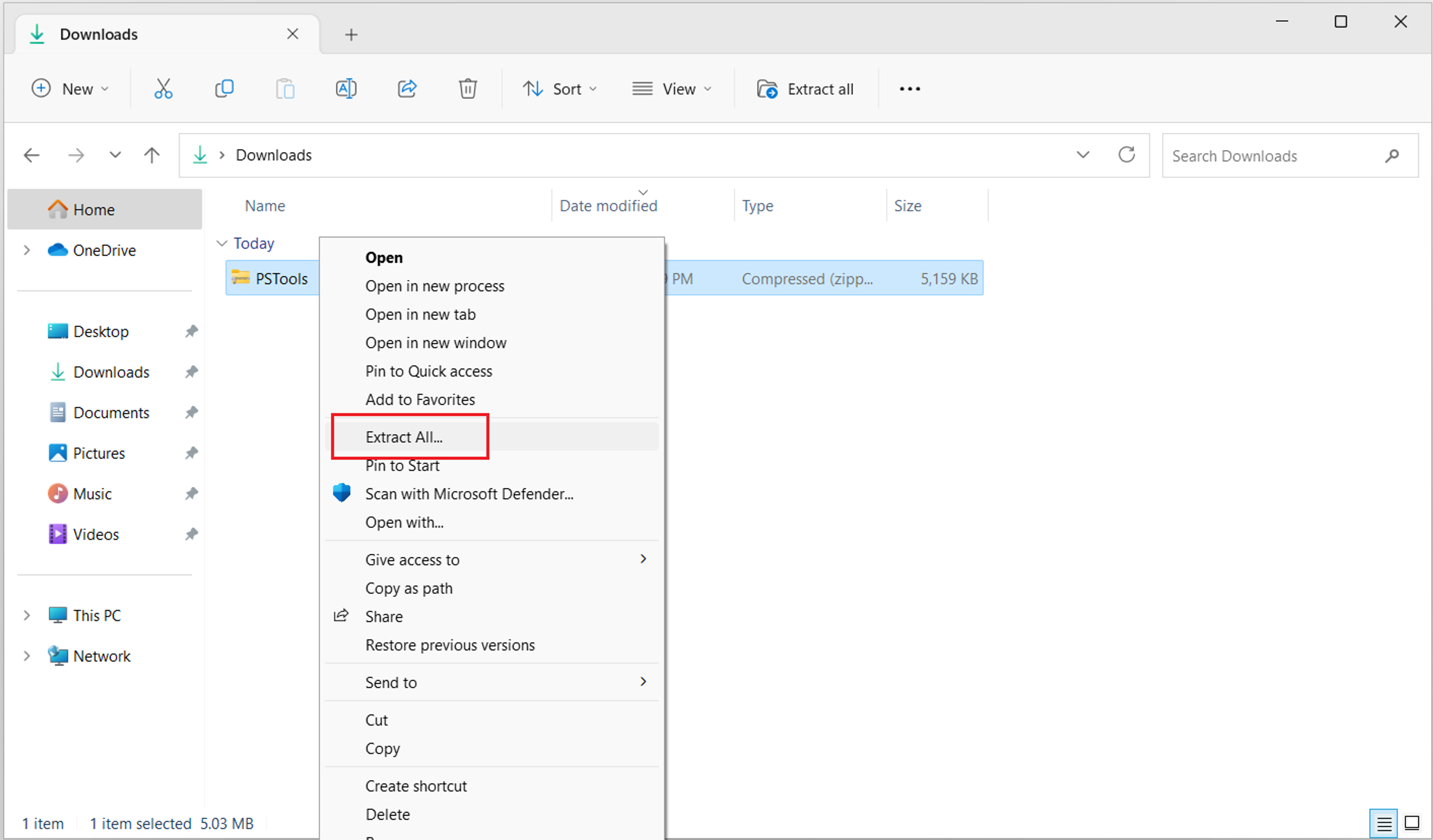Screen dimensions: 1433x840
Task: Click the Share icon in toolbar
Action: coord(407,89)
